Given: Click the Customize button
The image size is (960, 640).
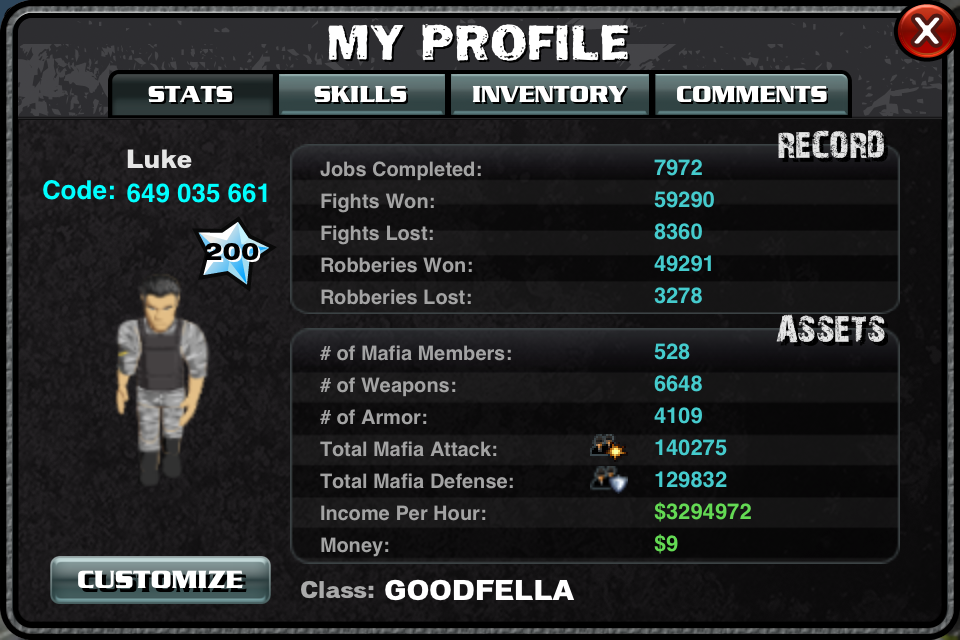Looking at the screenshot, I should [160, 580].
